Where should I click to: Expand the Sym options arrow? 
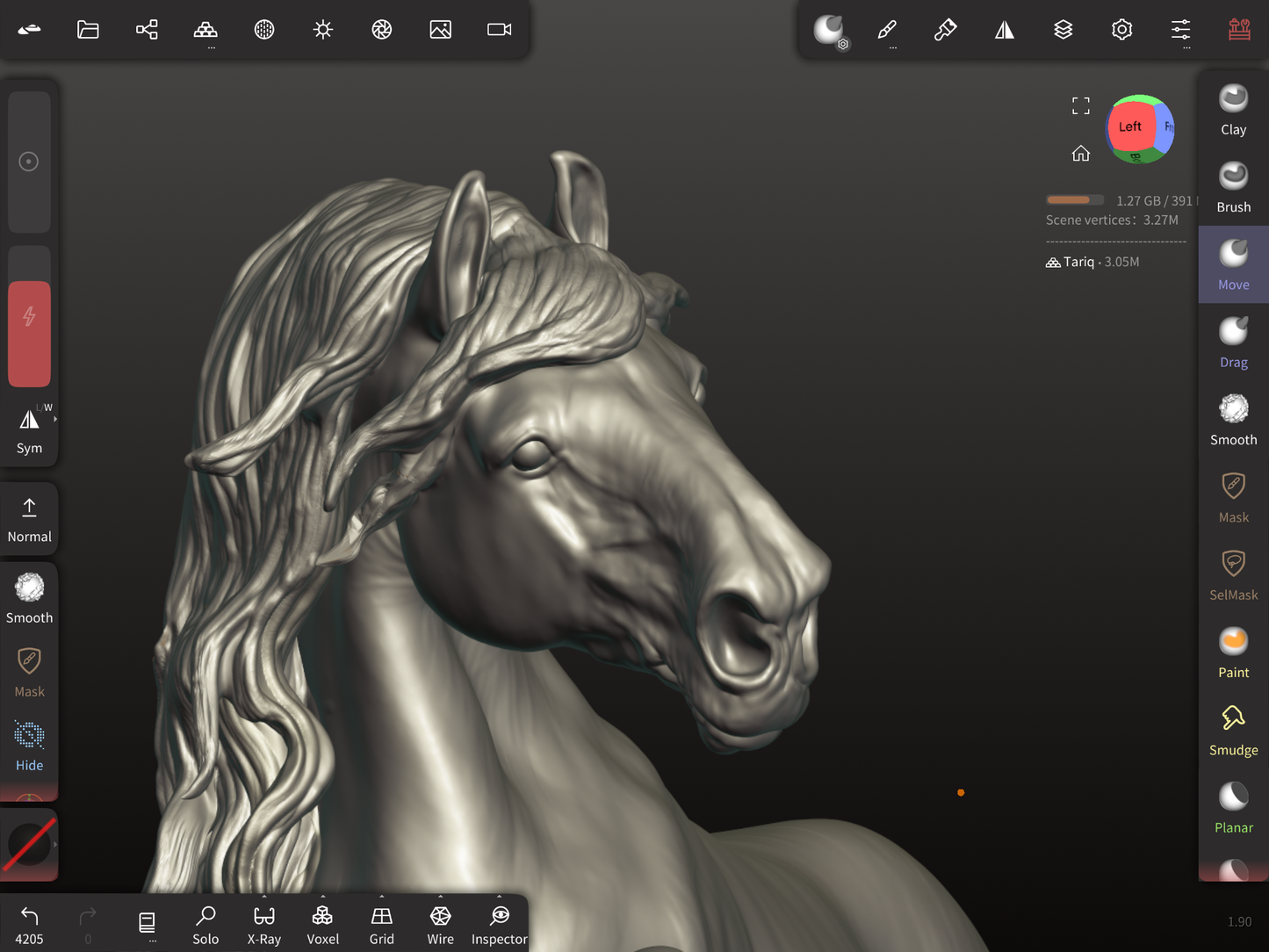55,420
